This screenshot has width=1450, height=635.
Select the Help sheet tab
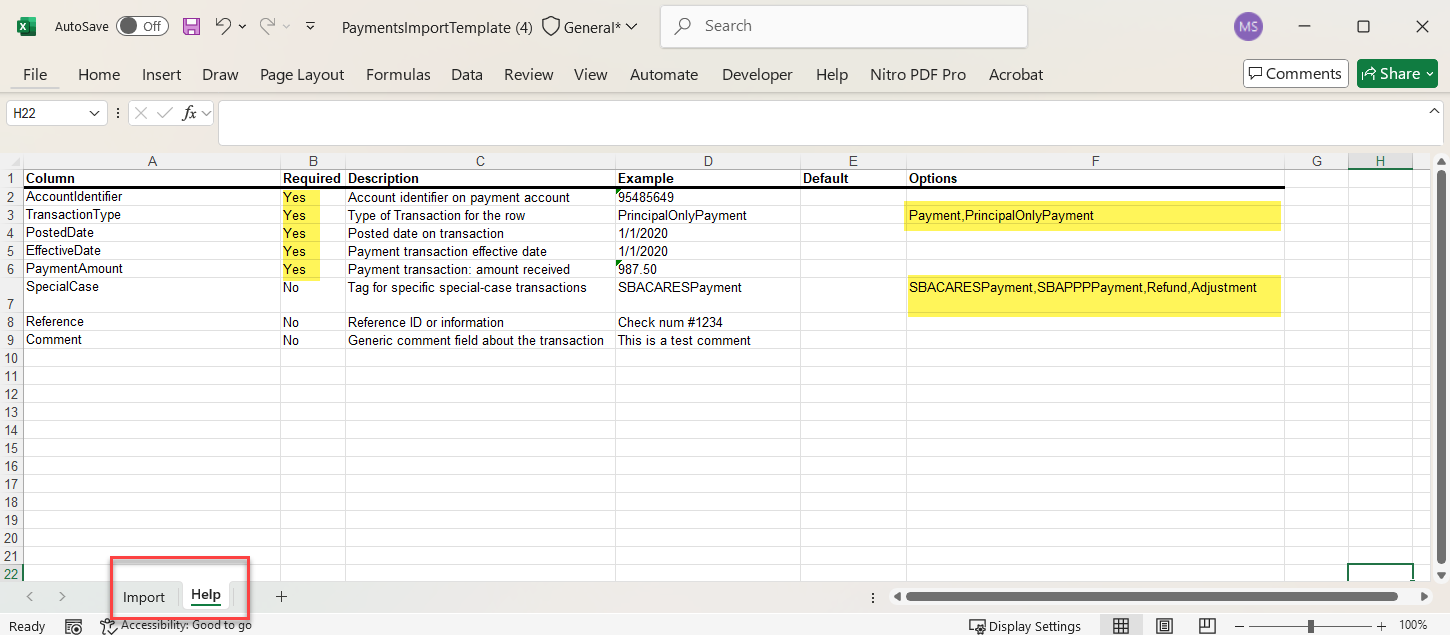[x=206, y=595]
